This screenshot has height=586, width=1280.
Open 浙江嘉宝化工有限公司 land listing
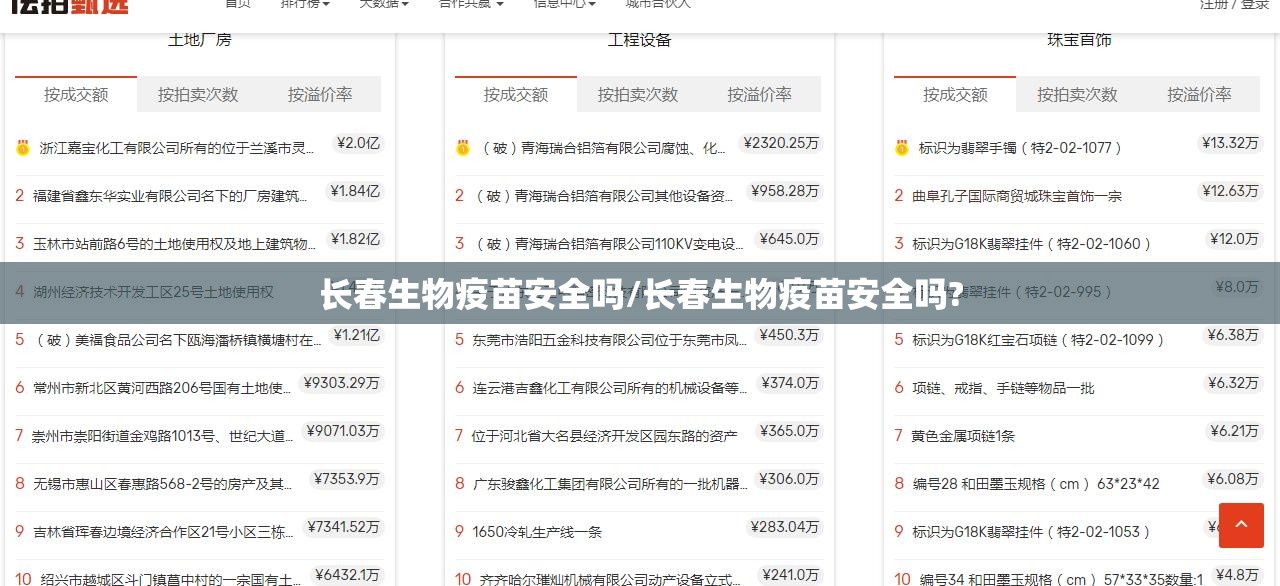pyautogui.click(x=178, y=148)
